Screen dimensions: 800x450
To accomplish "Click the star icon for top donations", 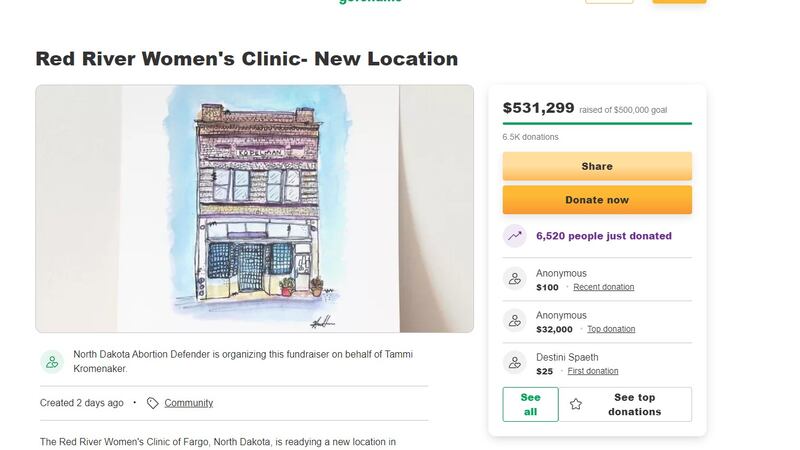I will click(x=576, y=404).
